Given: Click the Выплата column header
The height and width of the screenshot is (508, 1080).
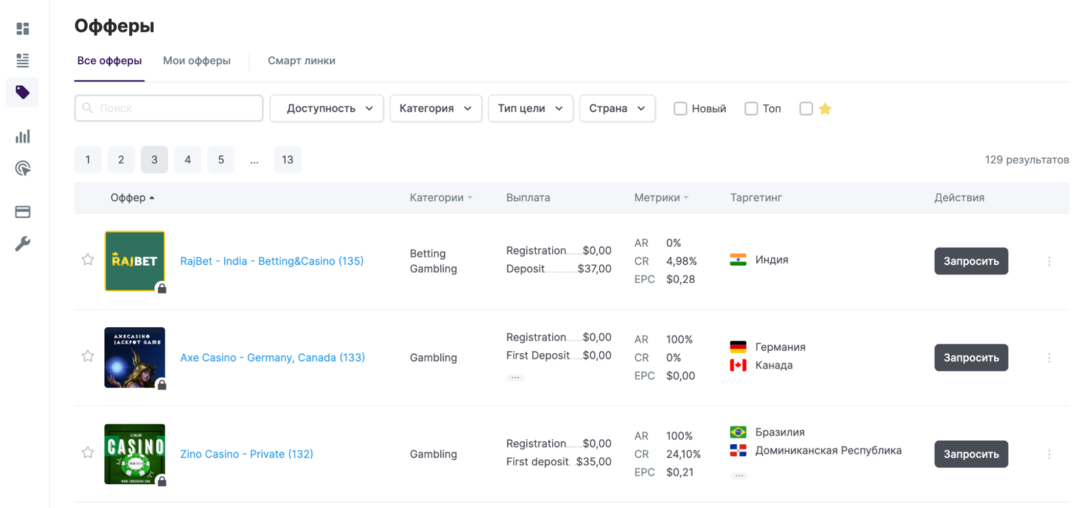Looking at the screenshot, I should click(x=528, y=198).
